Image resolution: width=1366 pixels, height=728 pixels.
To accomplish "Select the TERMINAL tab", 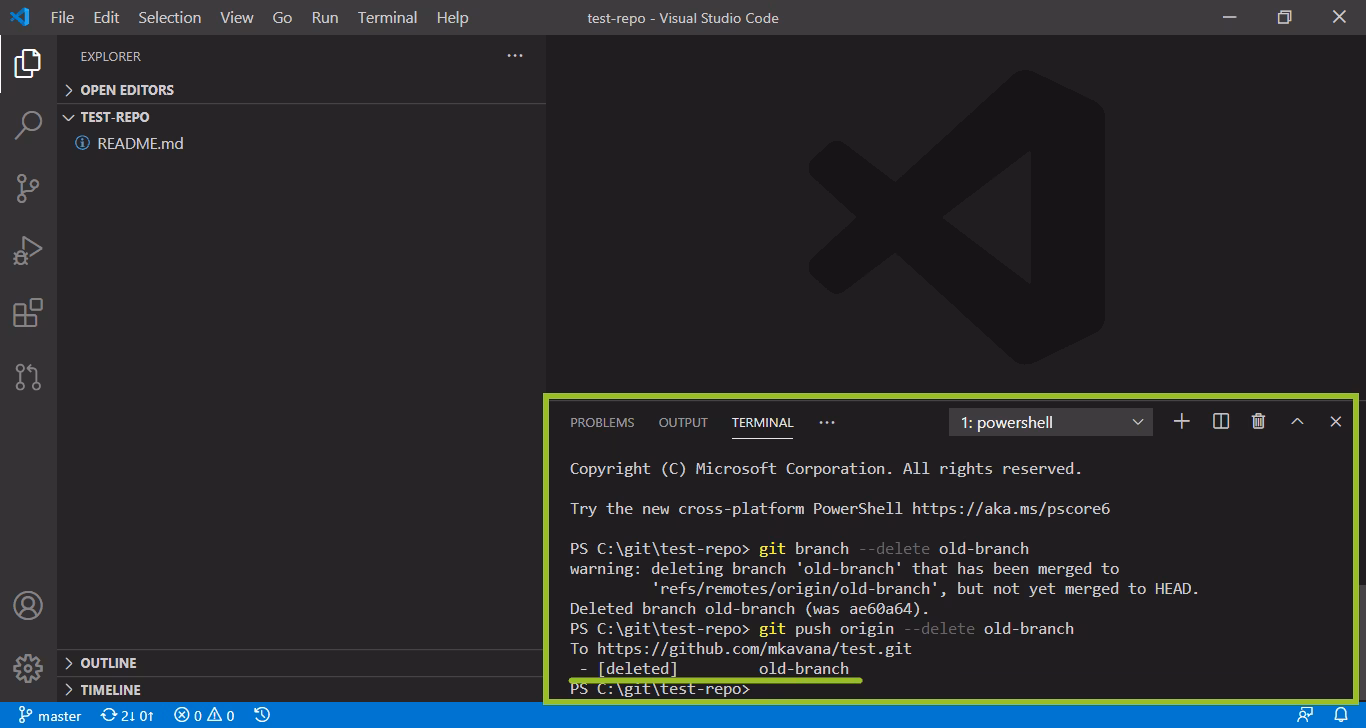I will [762, 423].
